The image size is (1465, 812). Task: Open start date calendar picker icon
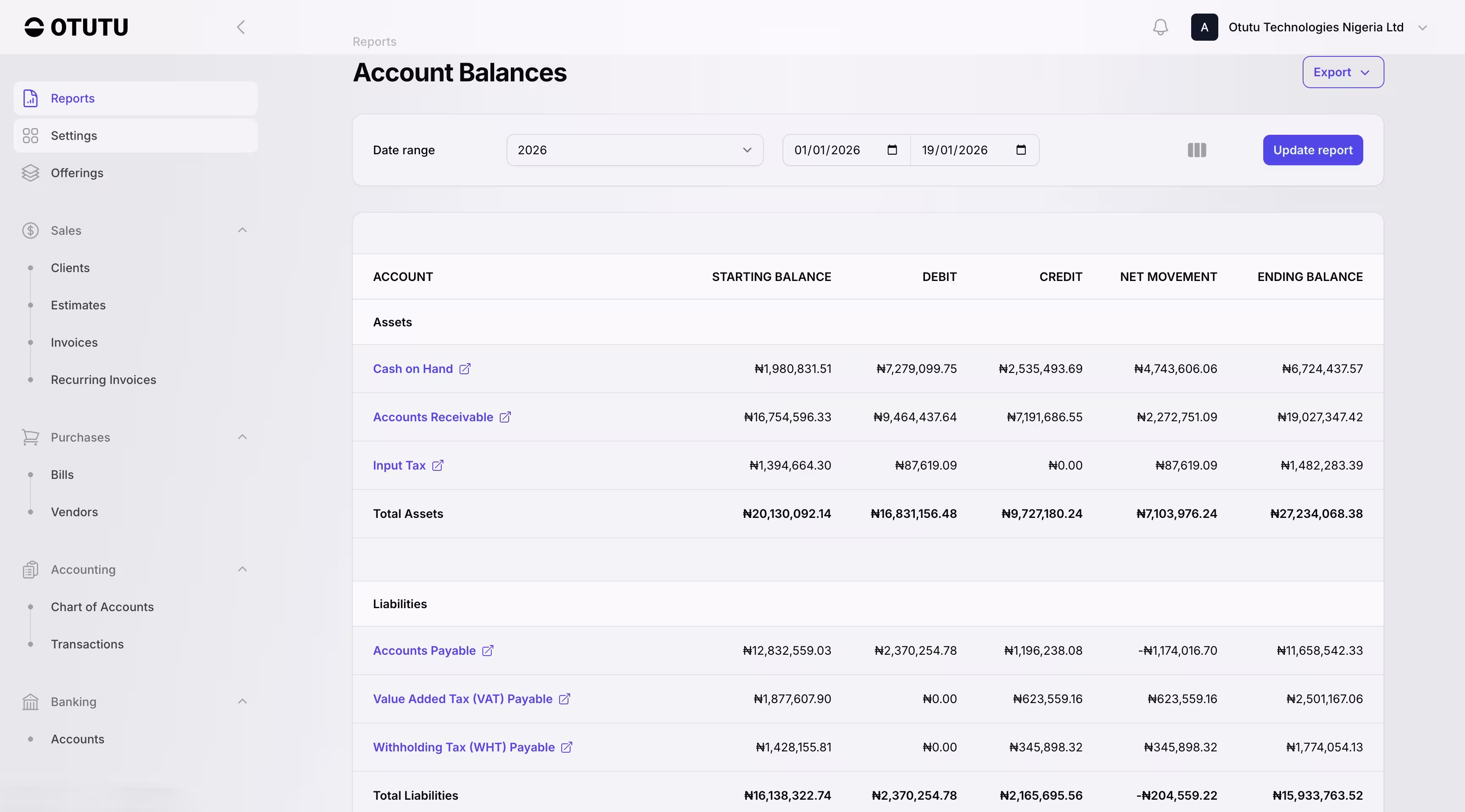(x=892, y=150)
